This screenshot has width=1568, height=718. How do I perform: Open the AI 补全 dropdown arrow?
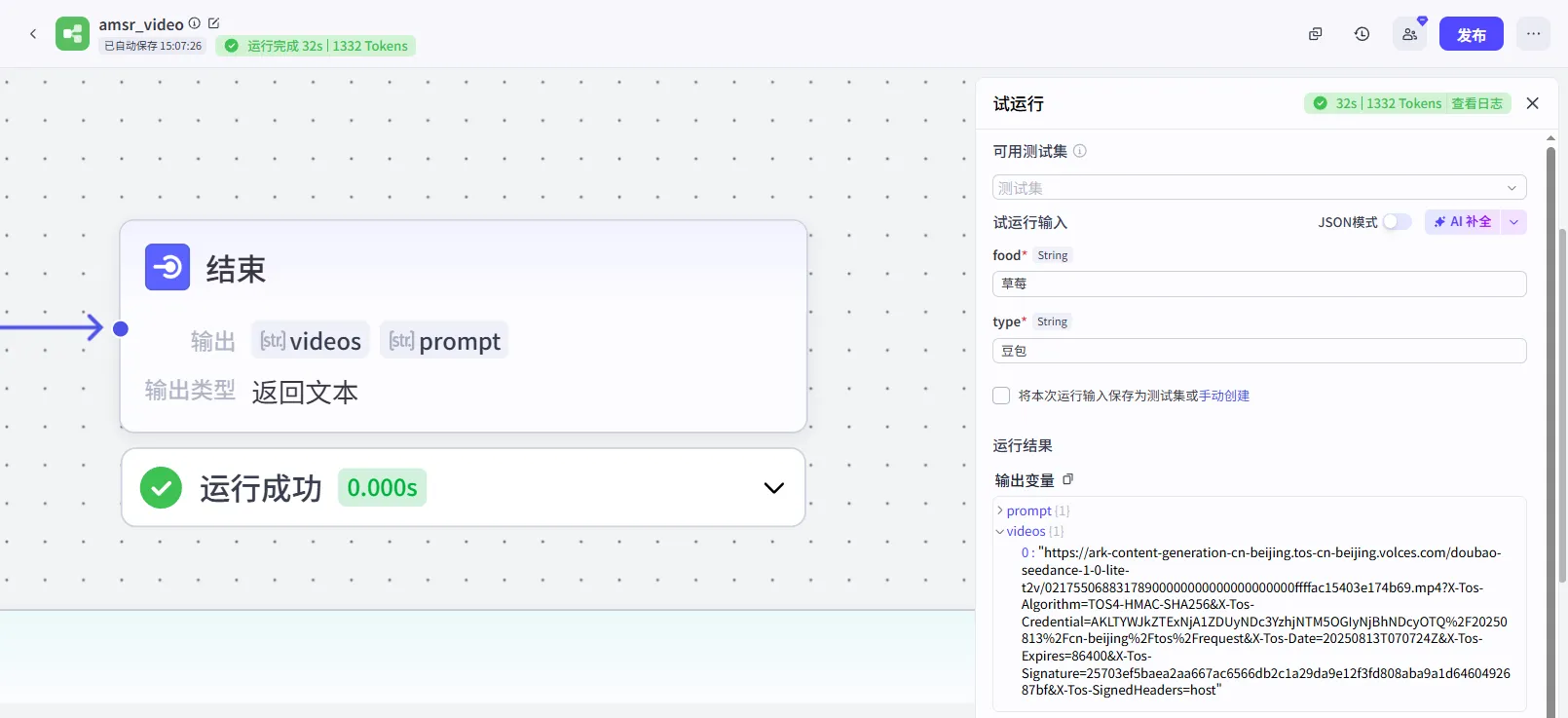[1513, 222]
